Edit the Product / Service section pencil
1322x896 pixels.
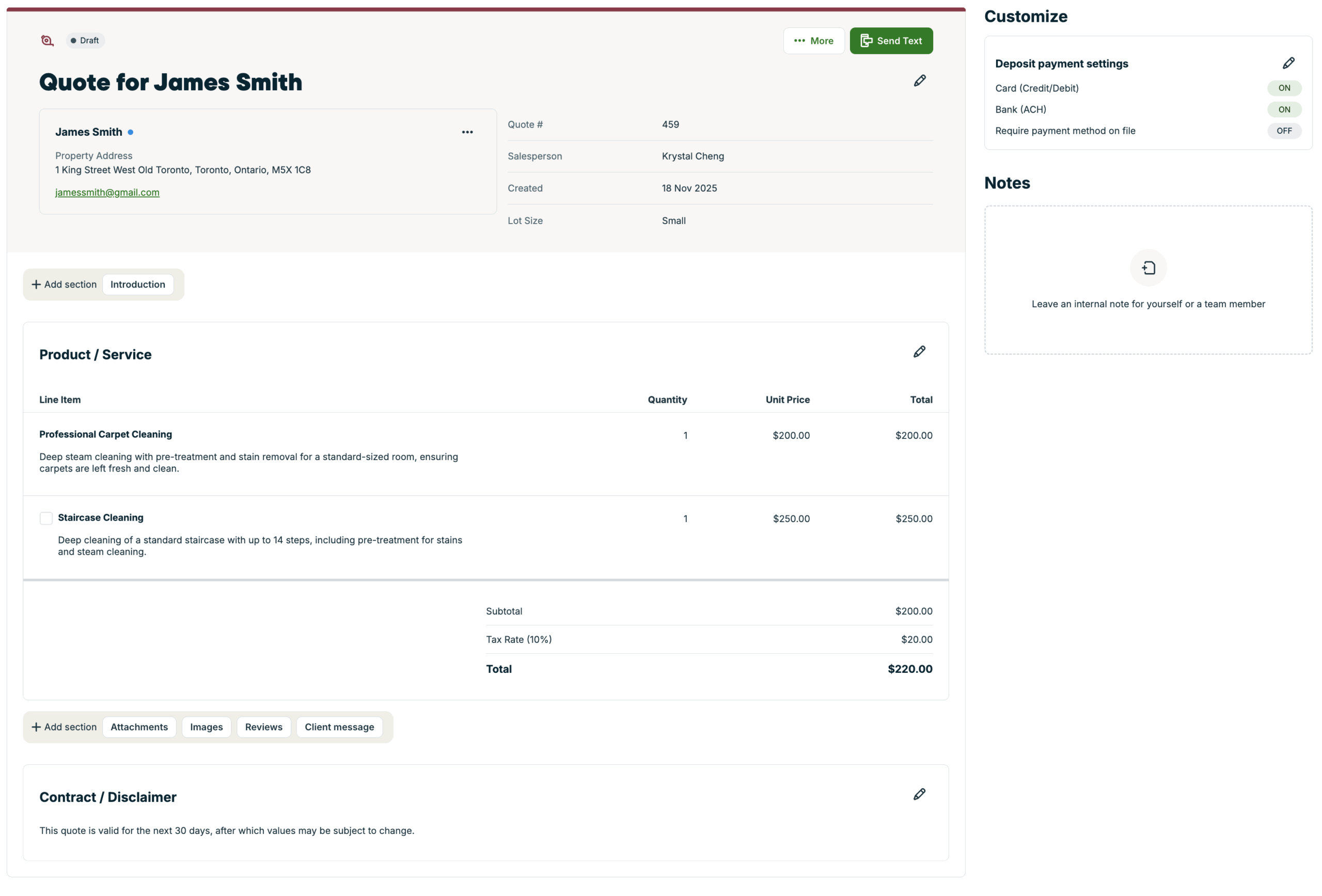[919, 352]
